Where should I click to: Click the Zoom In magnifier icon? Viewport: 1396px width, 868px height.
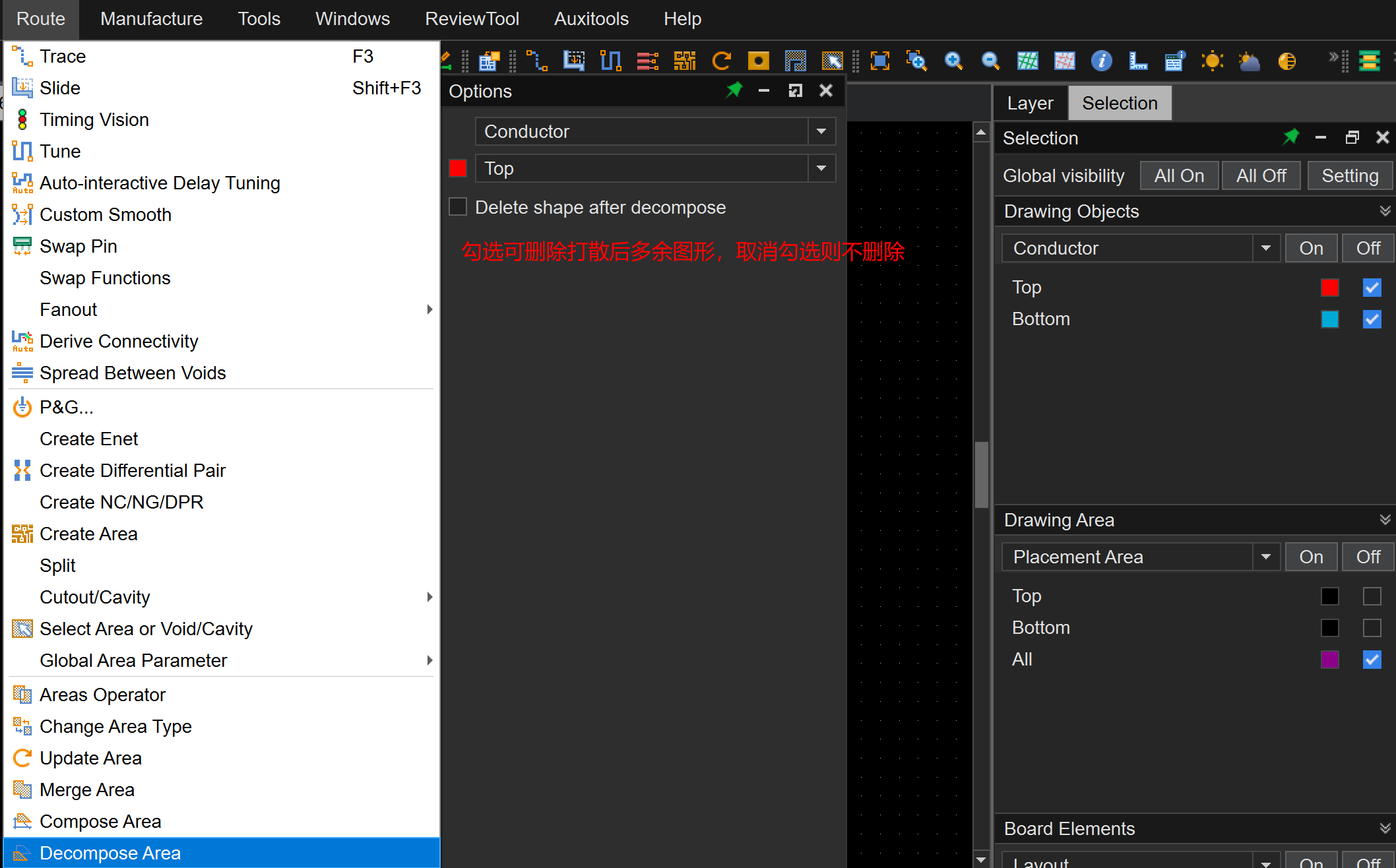(x=953, y=61)
